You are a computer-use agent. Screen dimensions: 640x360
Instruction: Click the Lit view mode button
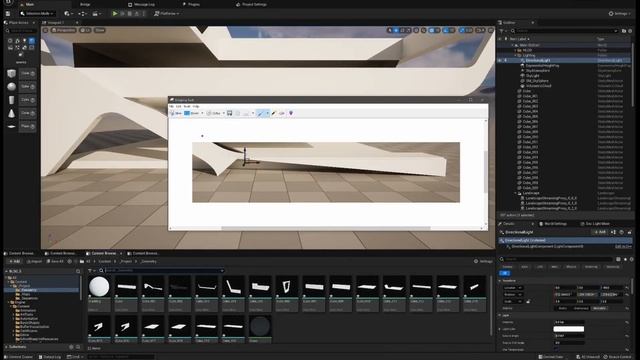85,30
